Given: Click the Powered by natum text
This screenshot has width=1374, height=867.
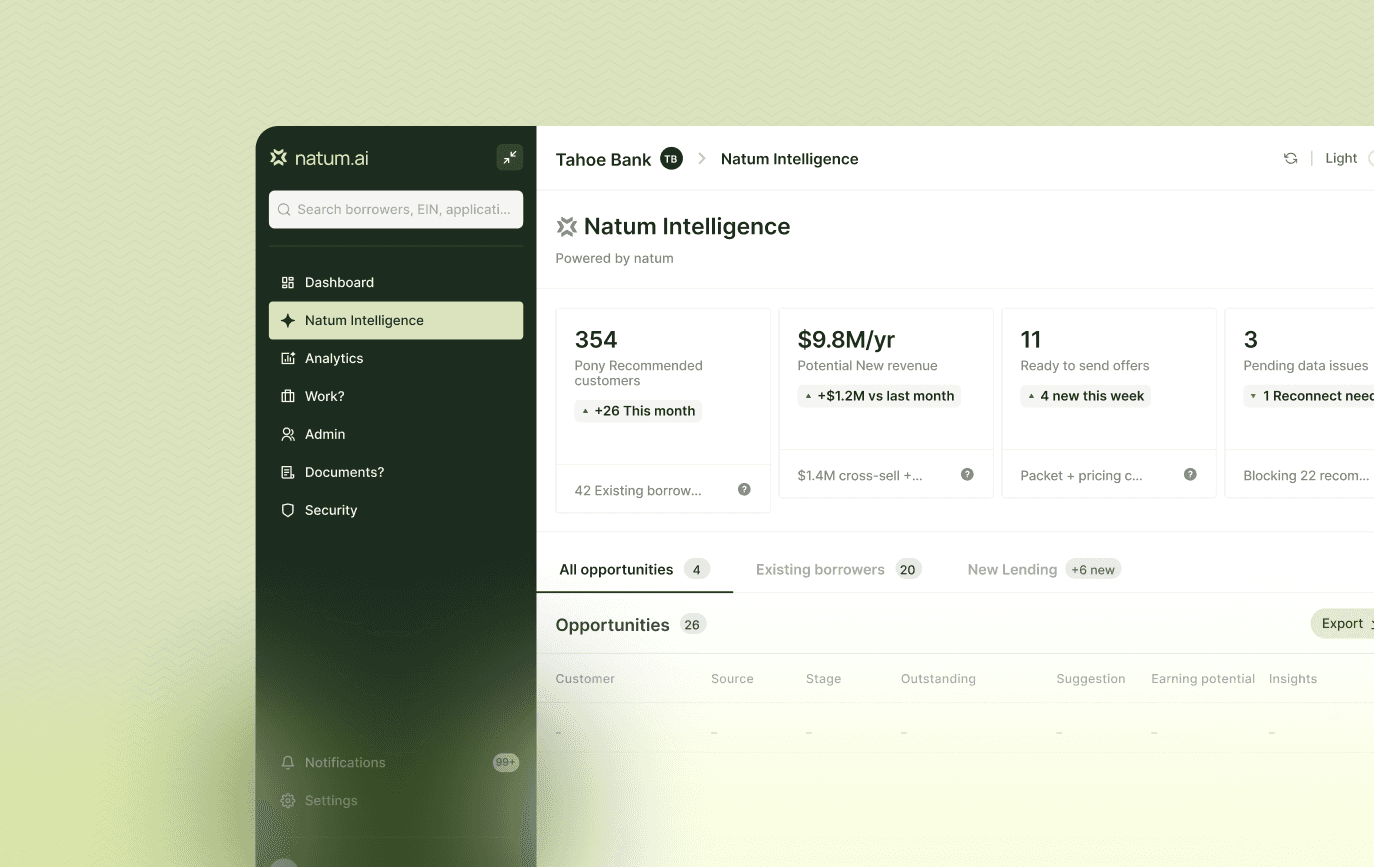Looking at the screenshot, I should point(614,259).
